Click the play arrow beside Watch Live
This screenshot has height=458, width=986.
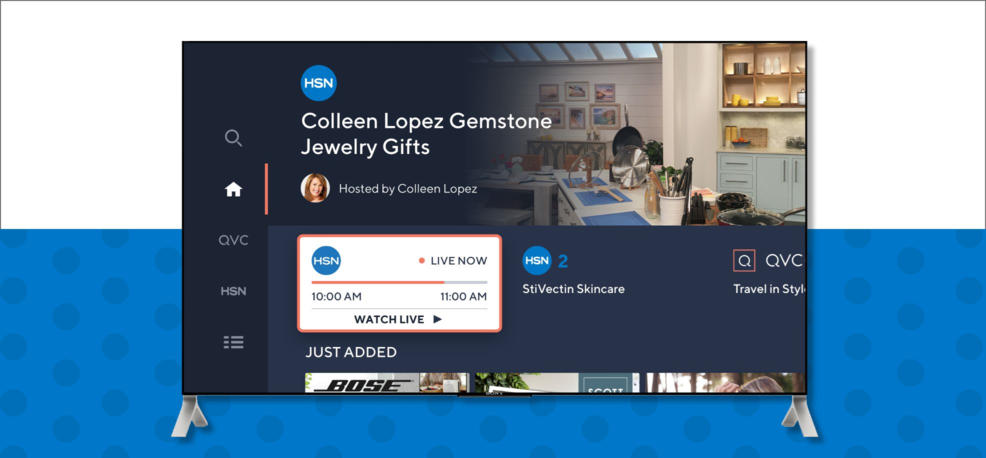(x=438, y=320)
